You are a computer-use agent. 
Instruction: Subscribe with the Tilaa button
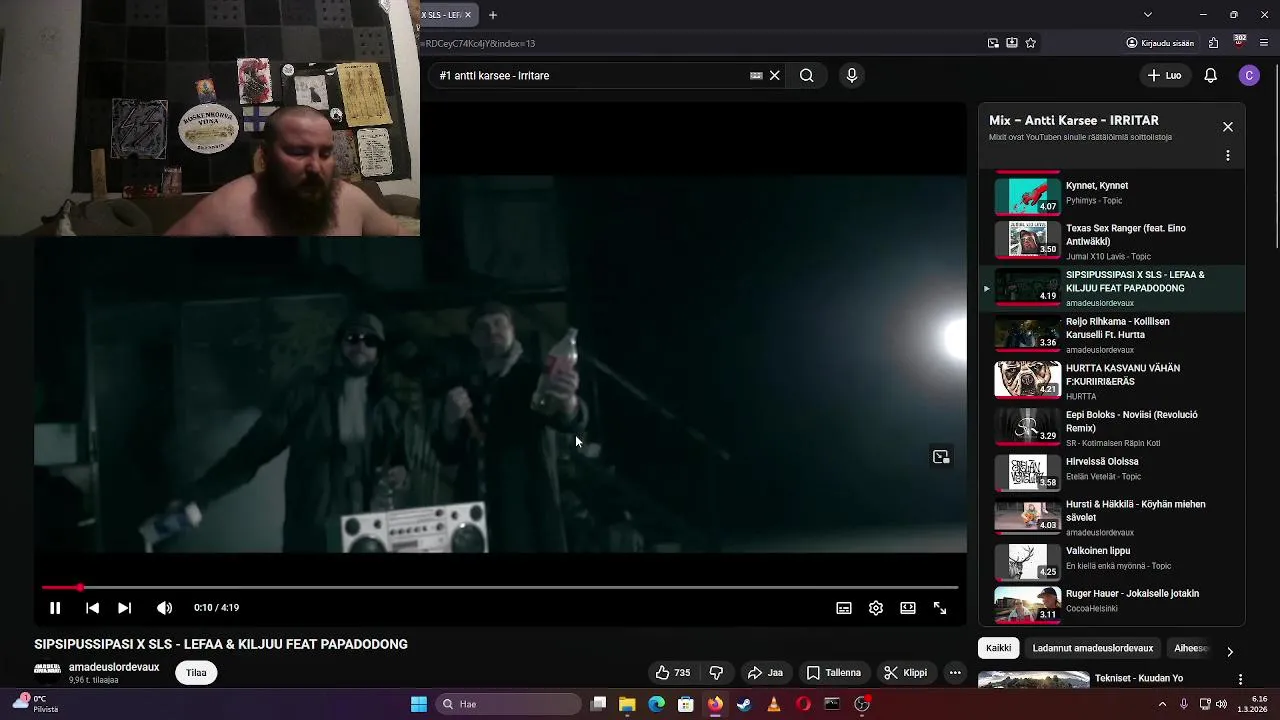pos(196,673)
